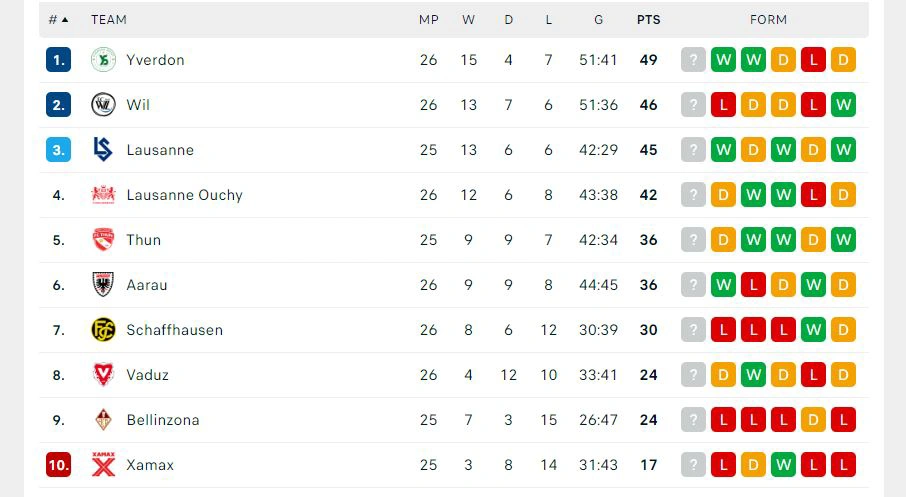Viewport: 906px width, 497px height.
Task: Click the Aarau eagle crest icon
Action: click(103, 285)
